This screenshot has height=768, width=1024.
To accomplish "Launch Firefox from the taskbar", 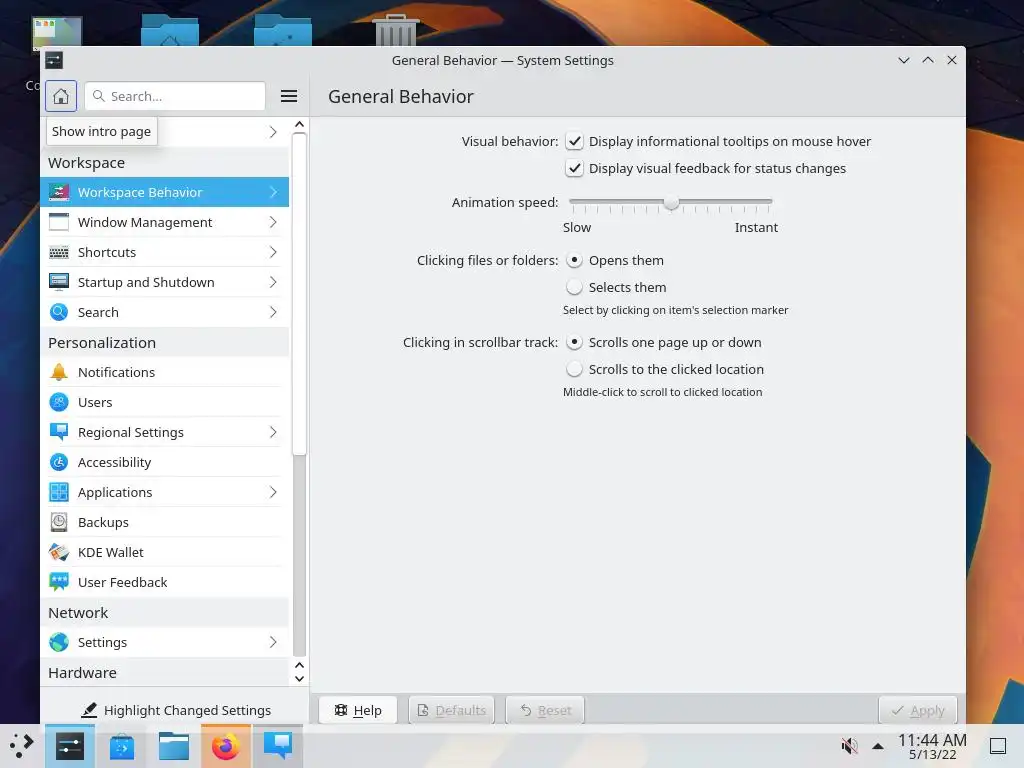I will click(226, 746).
